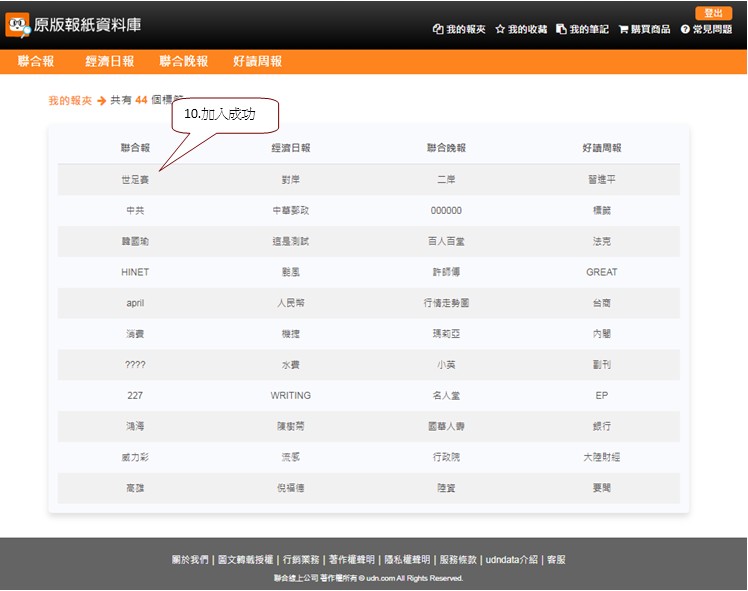Select the april tag
Screen dimensions: 748x591
click(x=135, y=303)
